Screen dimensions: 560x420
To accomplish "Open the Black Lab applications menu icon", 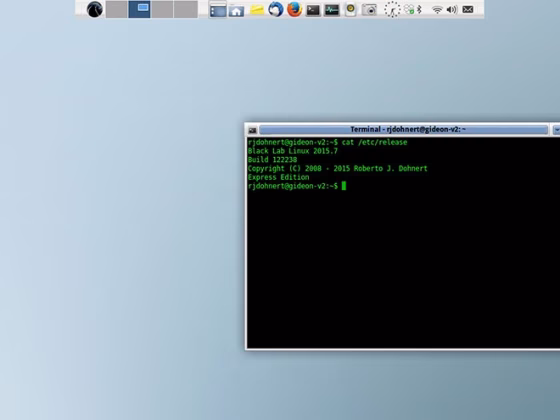I will pos(95,9).
